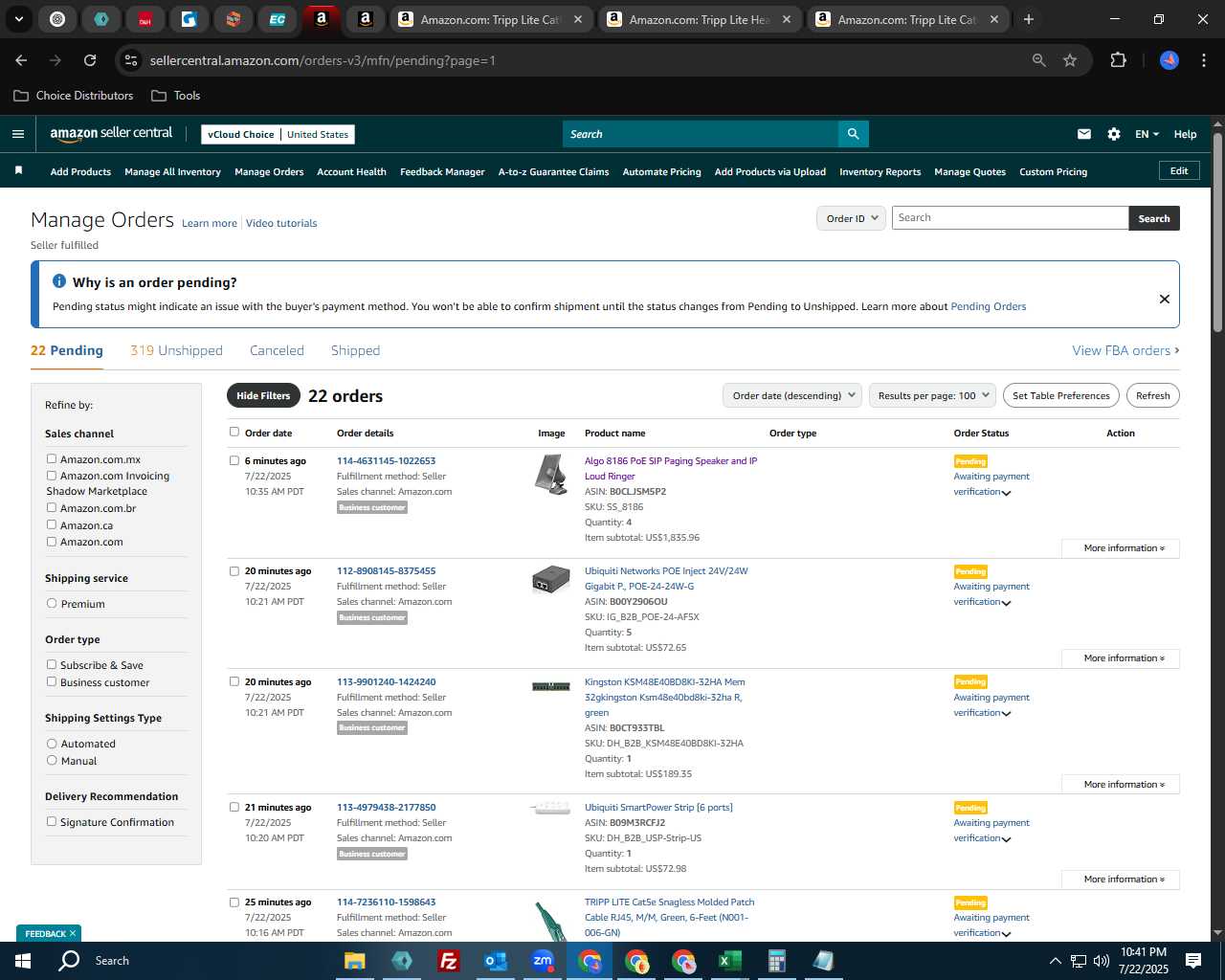Check the Amazon.com Invoicing Shadow Marketplace filter
The image size is (1225, 980).
click(52, 475)
